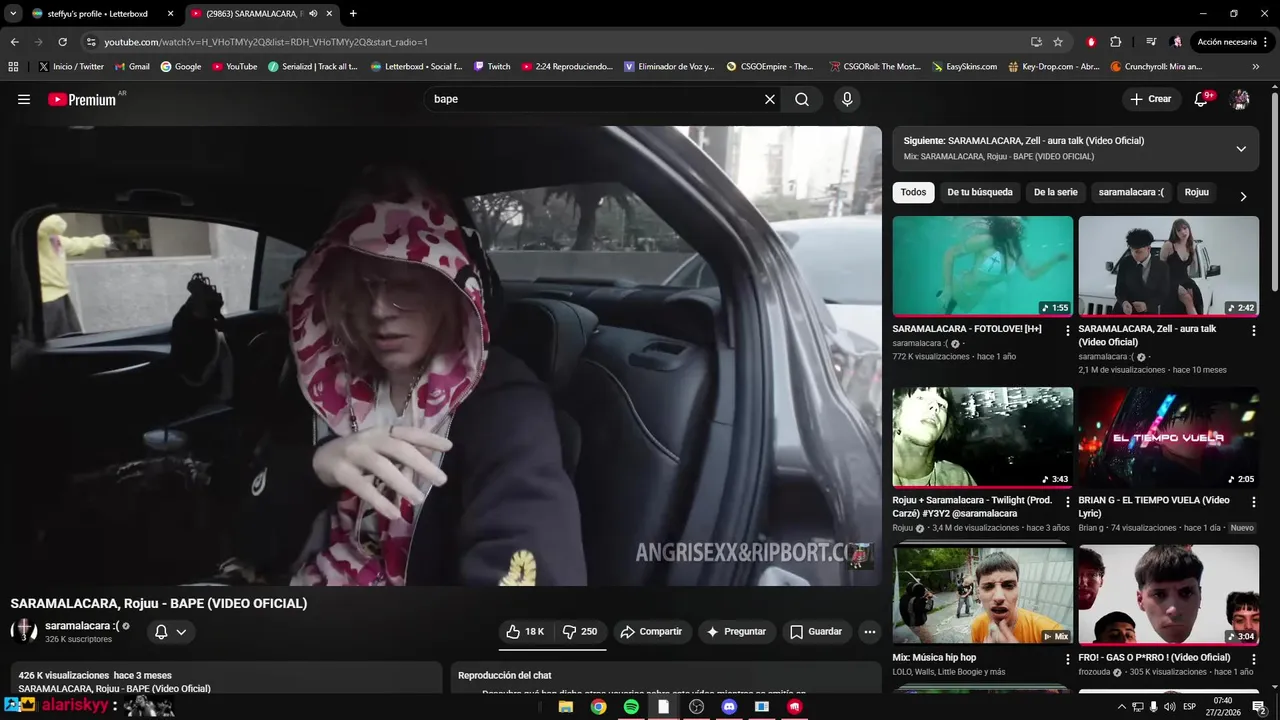1280x720 pixels.
Task: Open more actions ellipsis below video
Action: 870,632
